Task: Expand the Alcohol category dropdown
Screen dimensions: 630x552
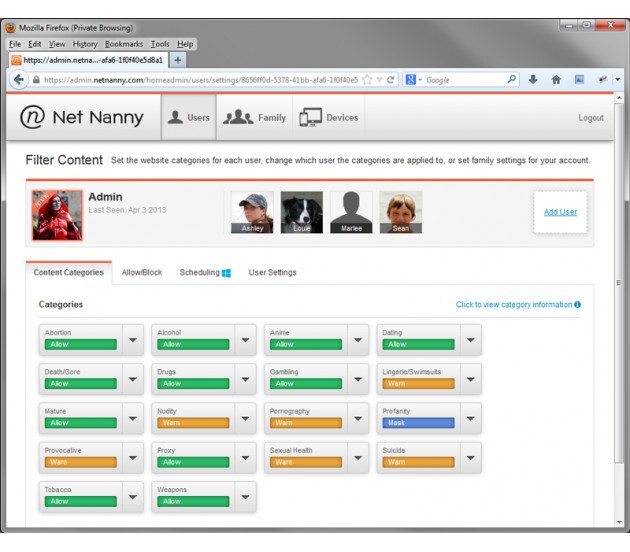Action: 245,340
